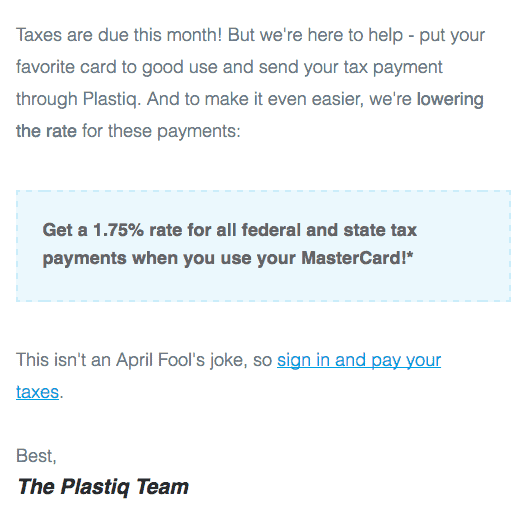
Task: Click the "And to make it even easier" phrase
Action: pyautogui.click(x=255, y=100)
